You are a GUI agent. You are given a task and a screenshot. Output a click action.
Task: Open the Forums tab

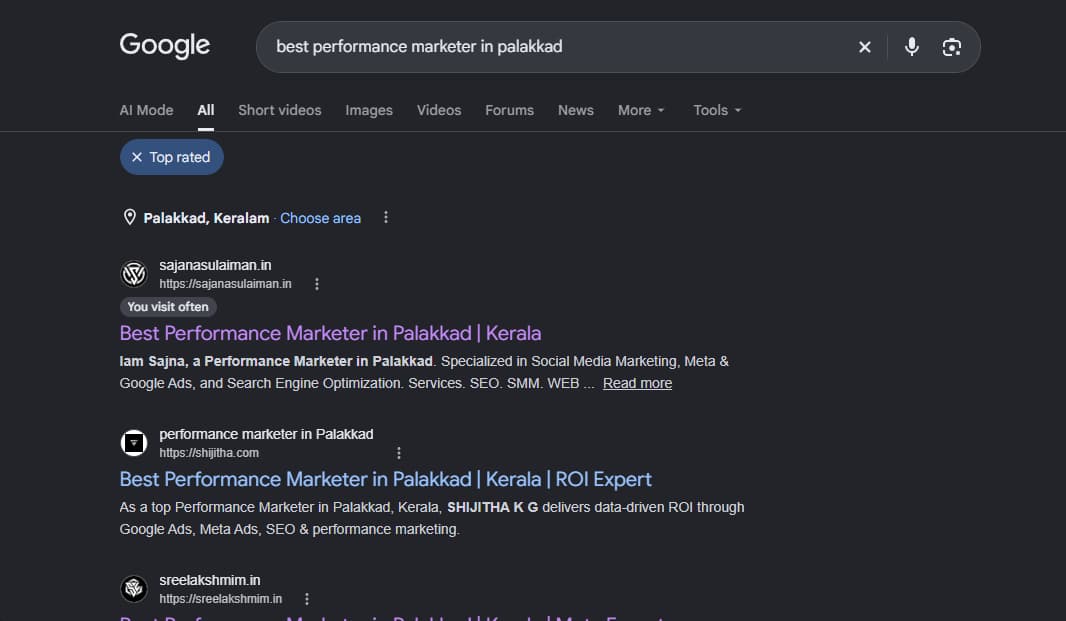[x=509, y=110]
